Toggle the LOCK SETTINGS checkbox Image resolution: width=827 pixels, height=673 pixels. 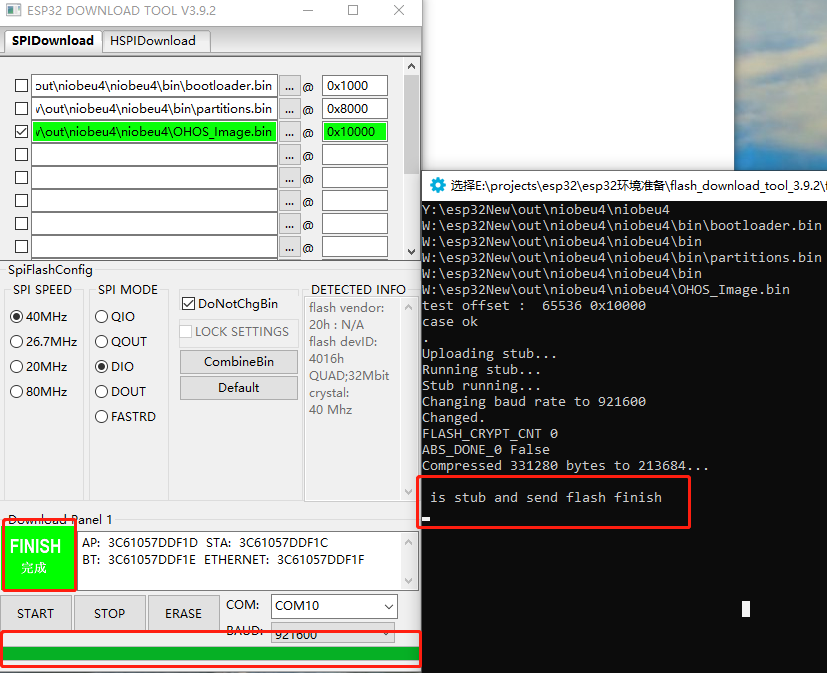tap(186, 332)
